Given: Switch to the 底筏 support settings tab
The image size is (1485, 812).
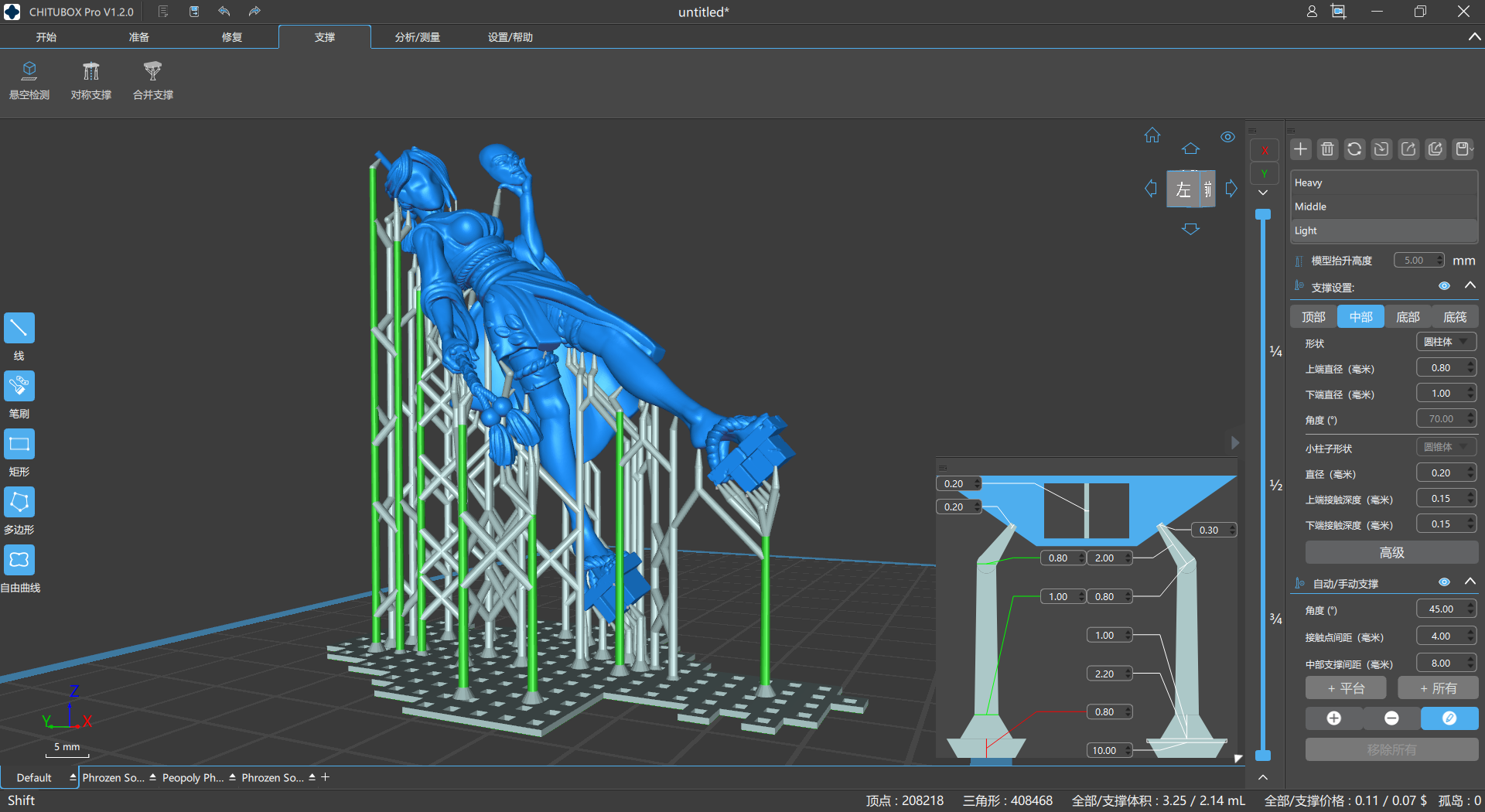Looking at the screenshot, I should [1455, 317].
